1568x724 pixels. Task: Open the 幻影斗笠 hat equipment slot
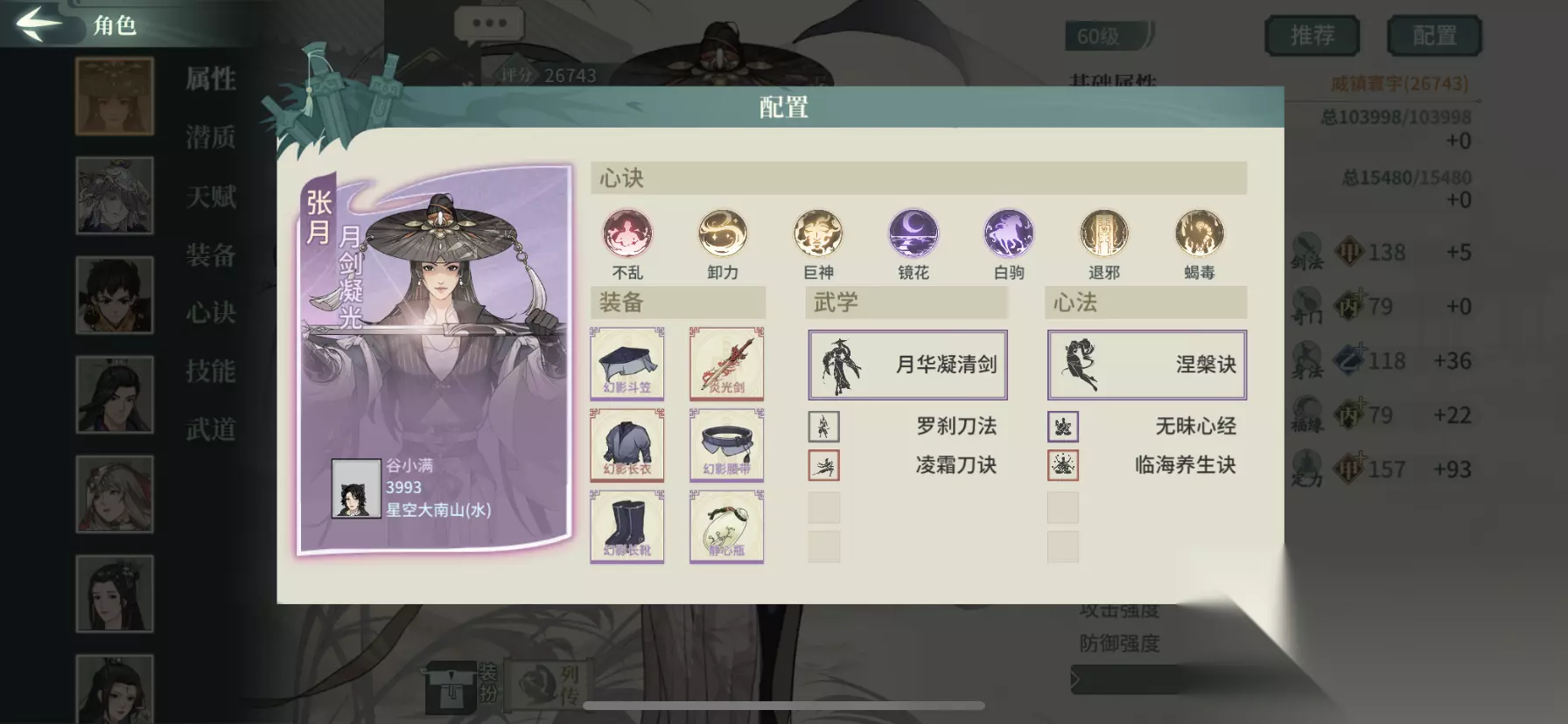click(x=627, y=364)
